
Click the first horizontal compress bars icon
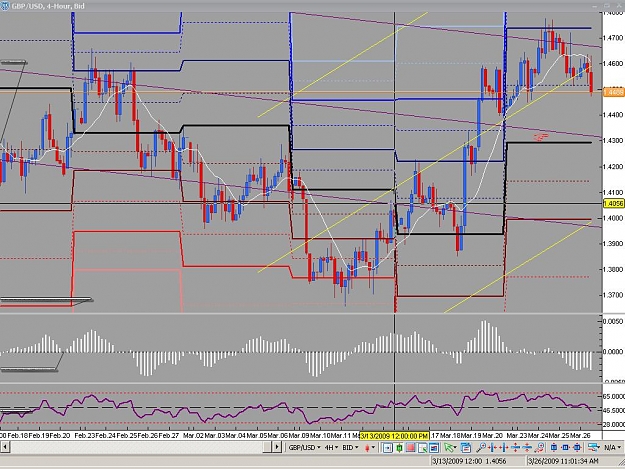[493, 447]
